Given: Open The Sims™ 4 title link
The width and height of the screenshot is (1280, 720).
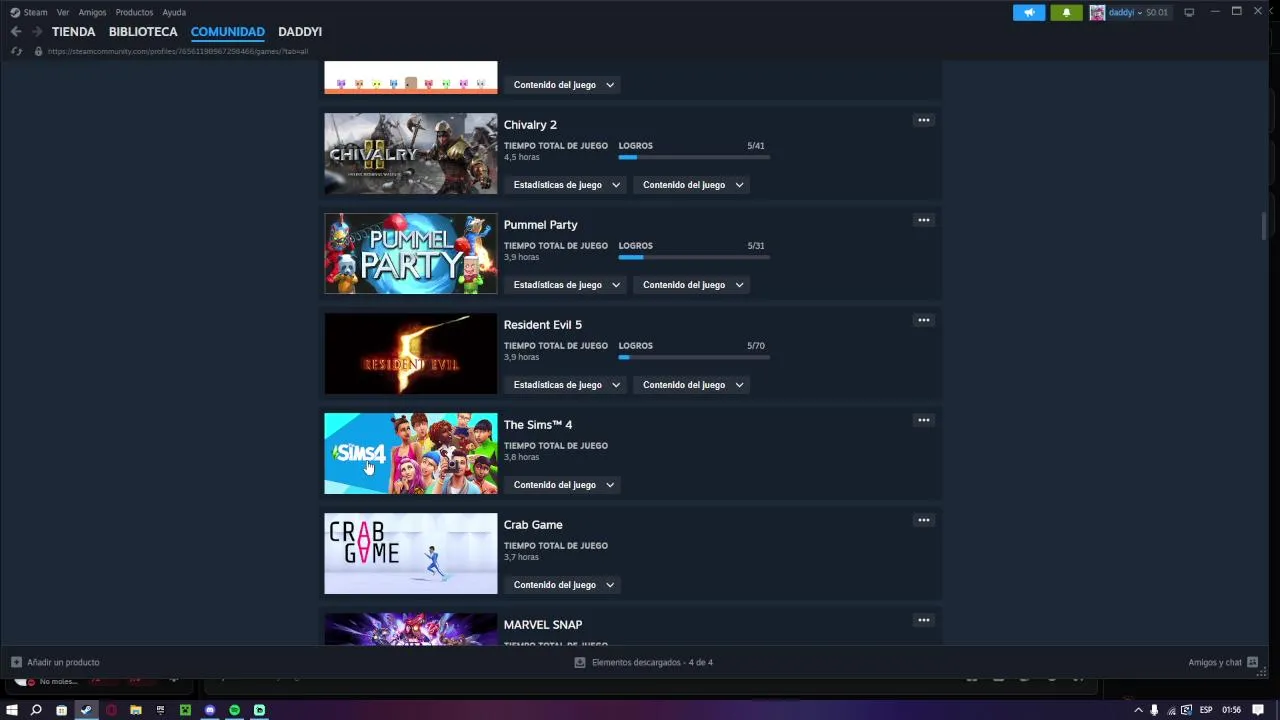Looking at the screenshot, I should pyautogui.click(x=538, y=425).
